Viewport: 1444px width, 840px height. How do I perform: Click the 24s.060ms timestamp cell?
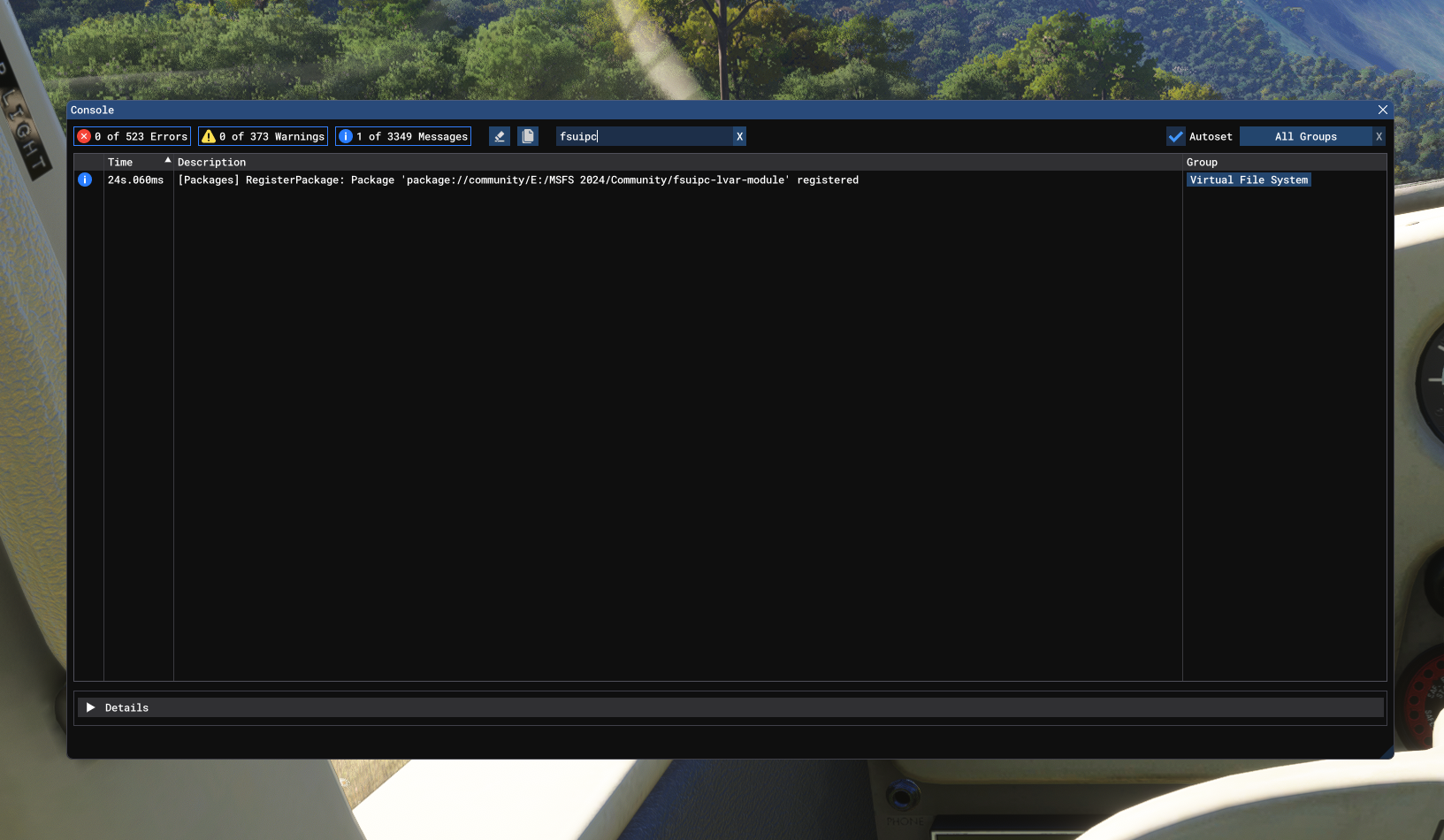point(136,179)
